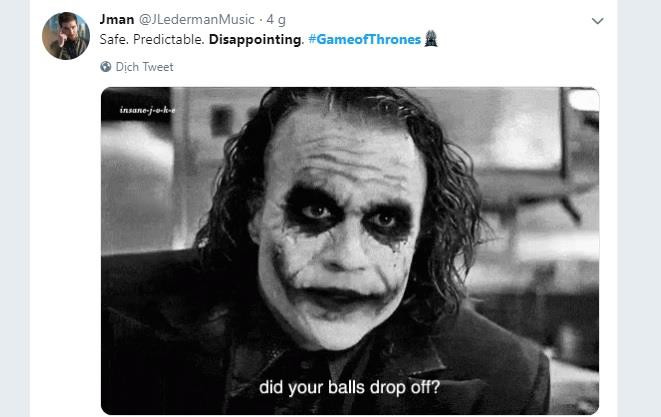Viewport: 661px width, 417px height.
Task: Visit the @JLedermanMusic handle
Action: point(196,19)
